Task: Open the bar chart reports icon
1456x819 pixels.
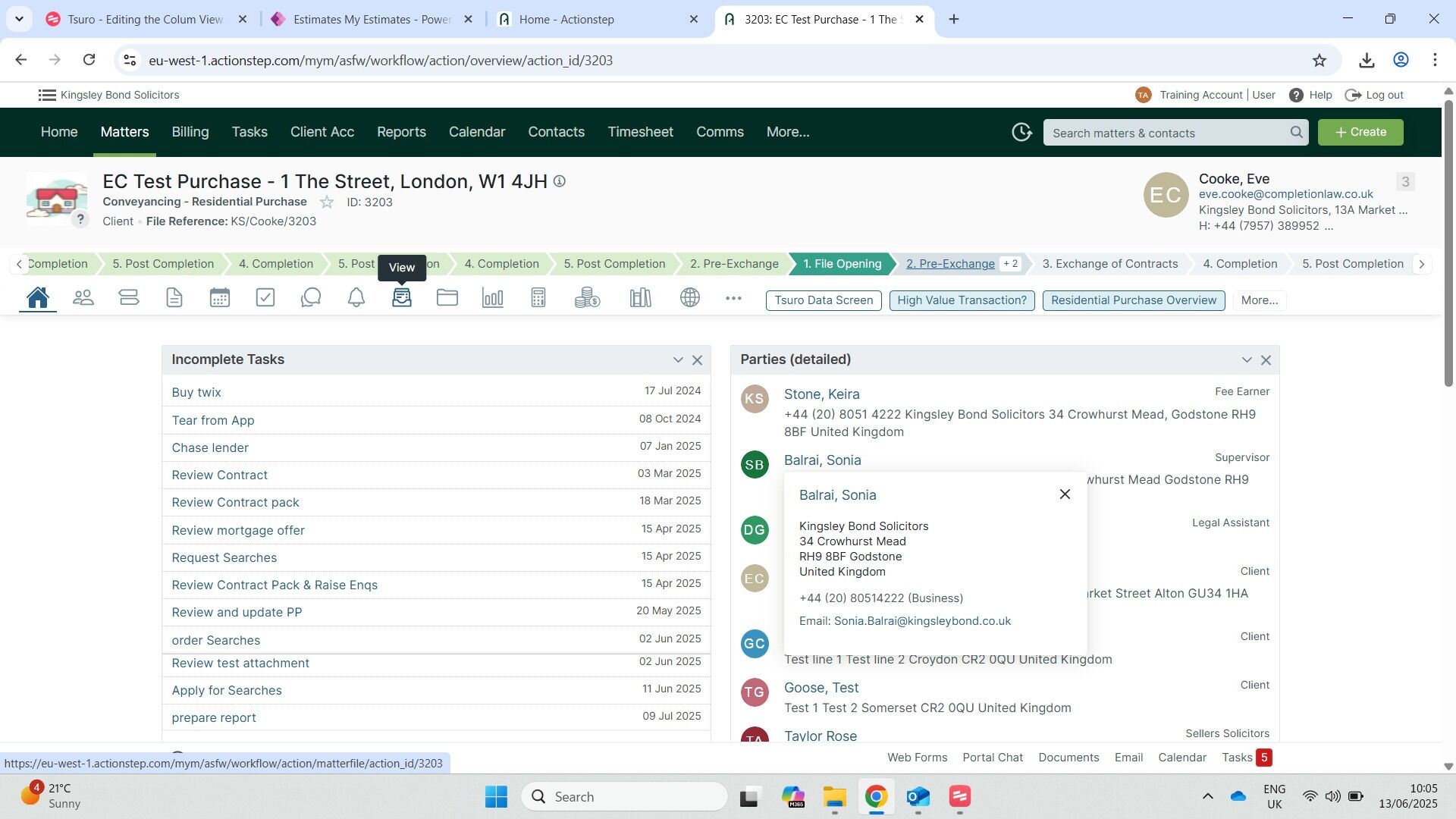Action: point(493,298)
